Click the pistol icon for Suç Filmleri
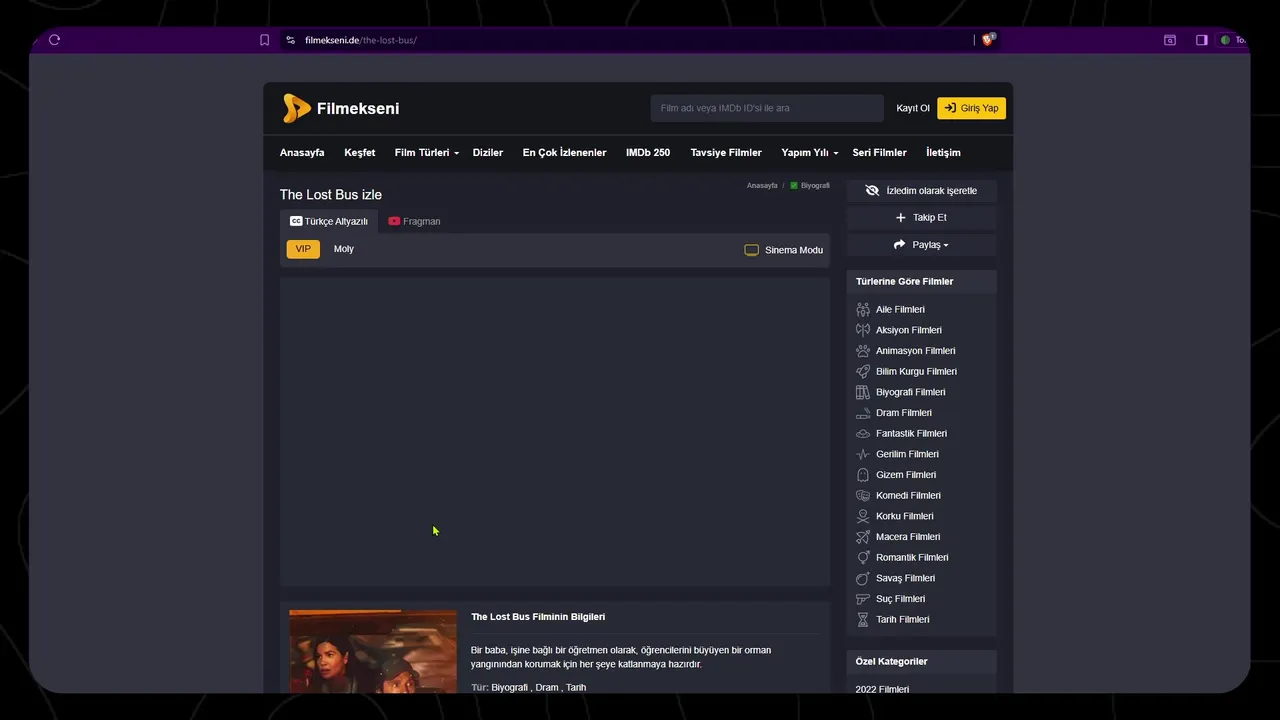The image size is (1280, 720). click(863, 599)
